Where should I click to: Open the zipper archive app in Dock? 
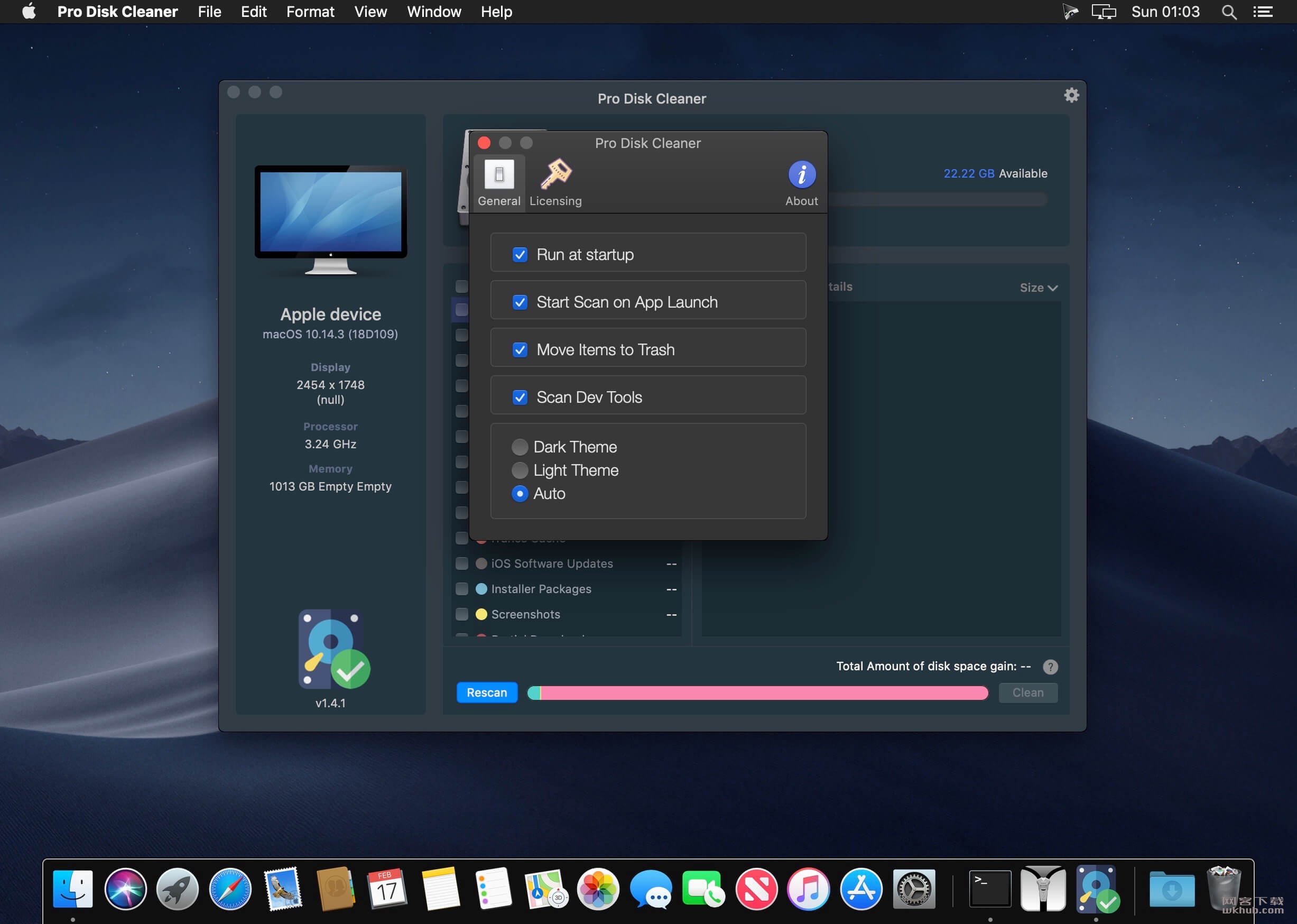[x=1043, y=888]
